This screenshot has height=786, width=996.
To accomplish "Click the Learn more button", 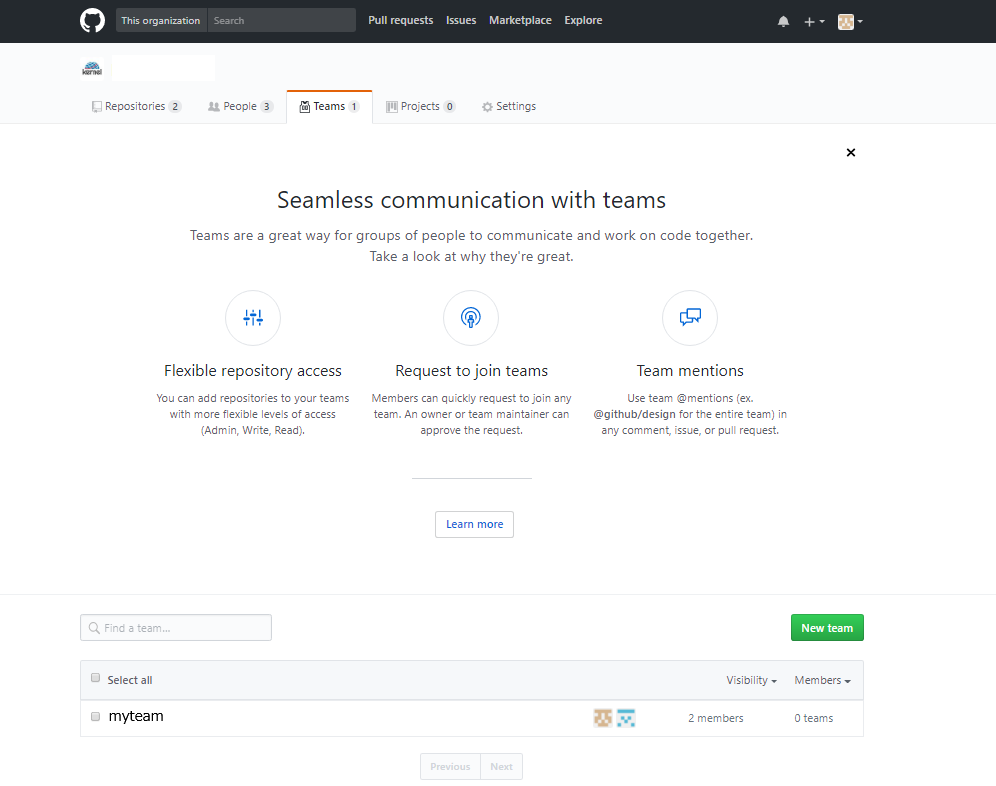I will pyautogui.click(x=474, y=524).
